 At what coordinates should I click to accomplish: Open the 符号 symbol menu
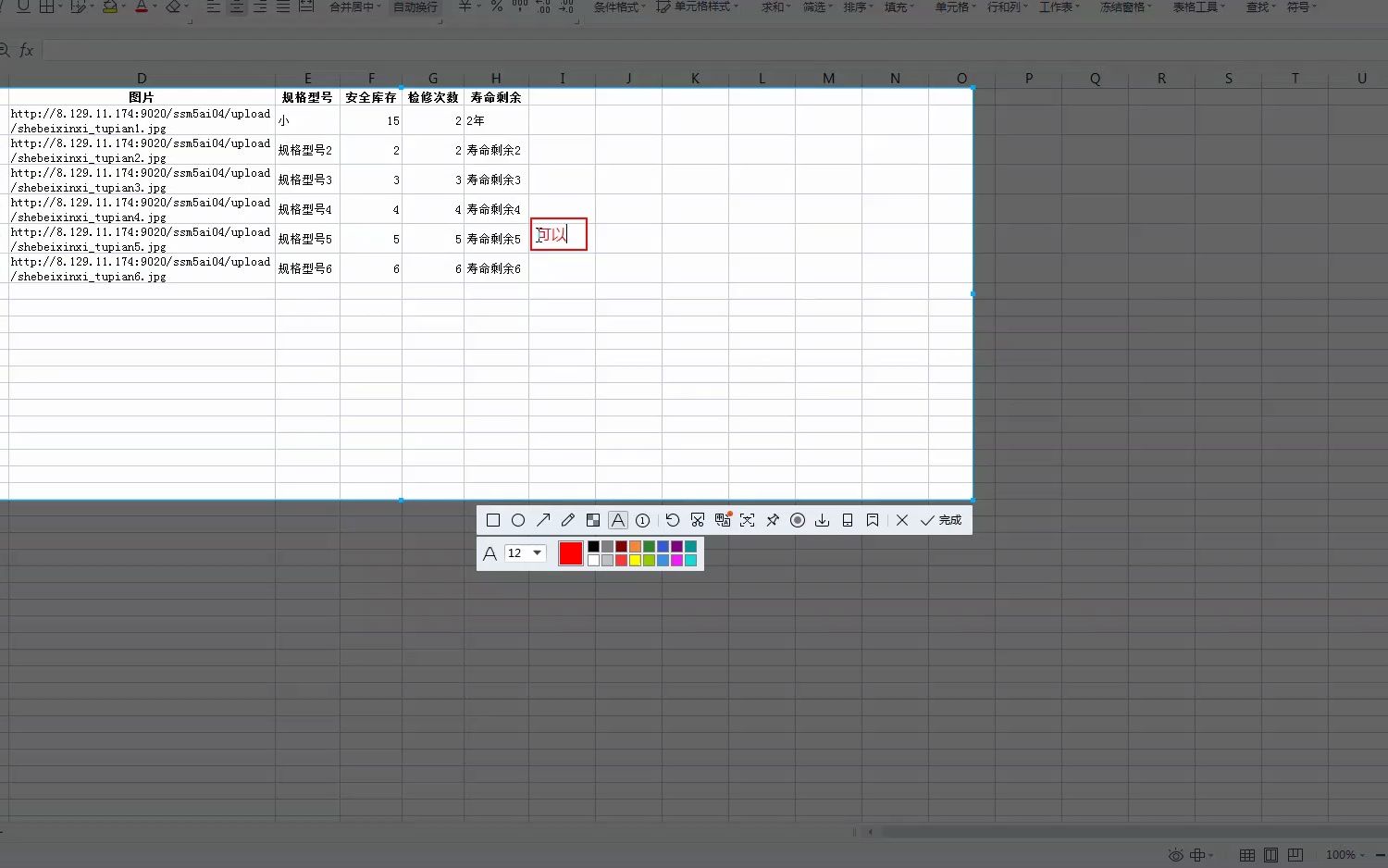click(1301, 6)
